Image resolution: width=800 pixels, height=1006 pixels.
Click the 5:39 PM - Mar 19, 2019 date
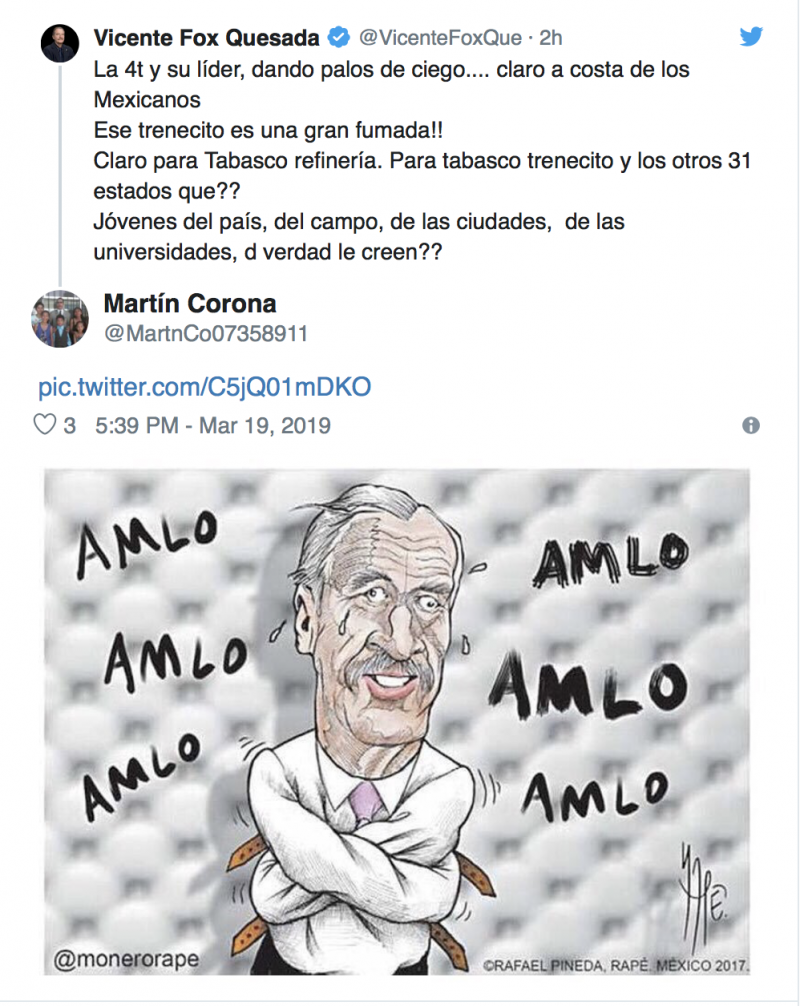(213, 425)
